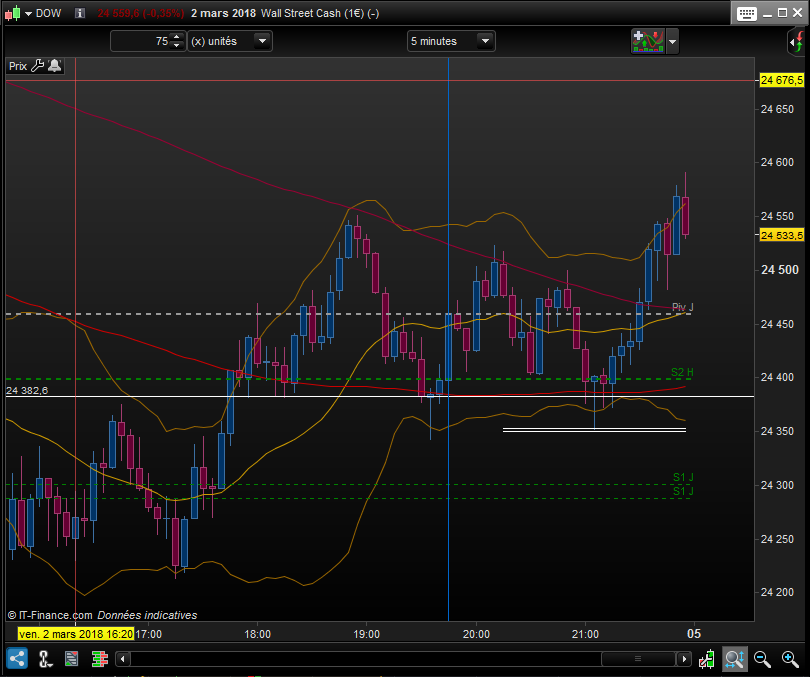Increase the units value by one
The width and height of the screenshot is (810, 677).
(177, 37)
